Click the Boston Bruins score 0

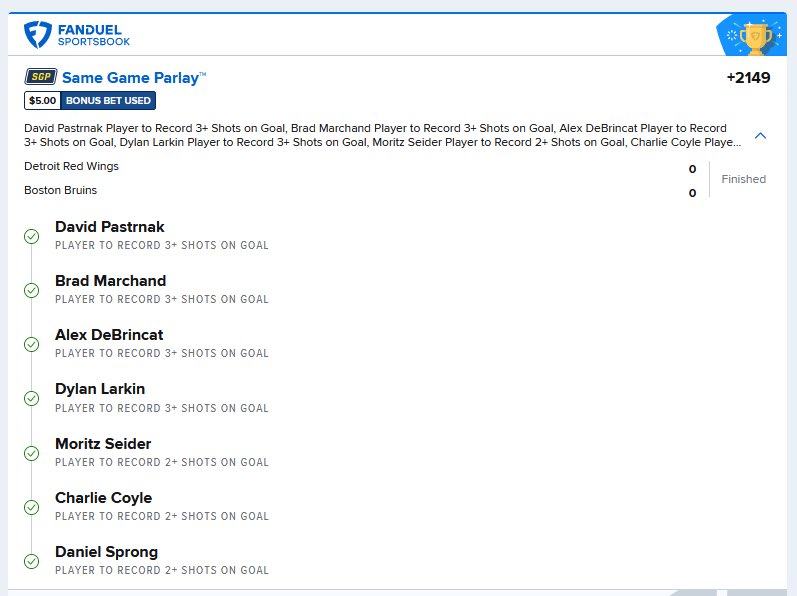coord(692,193)
